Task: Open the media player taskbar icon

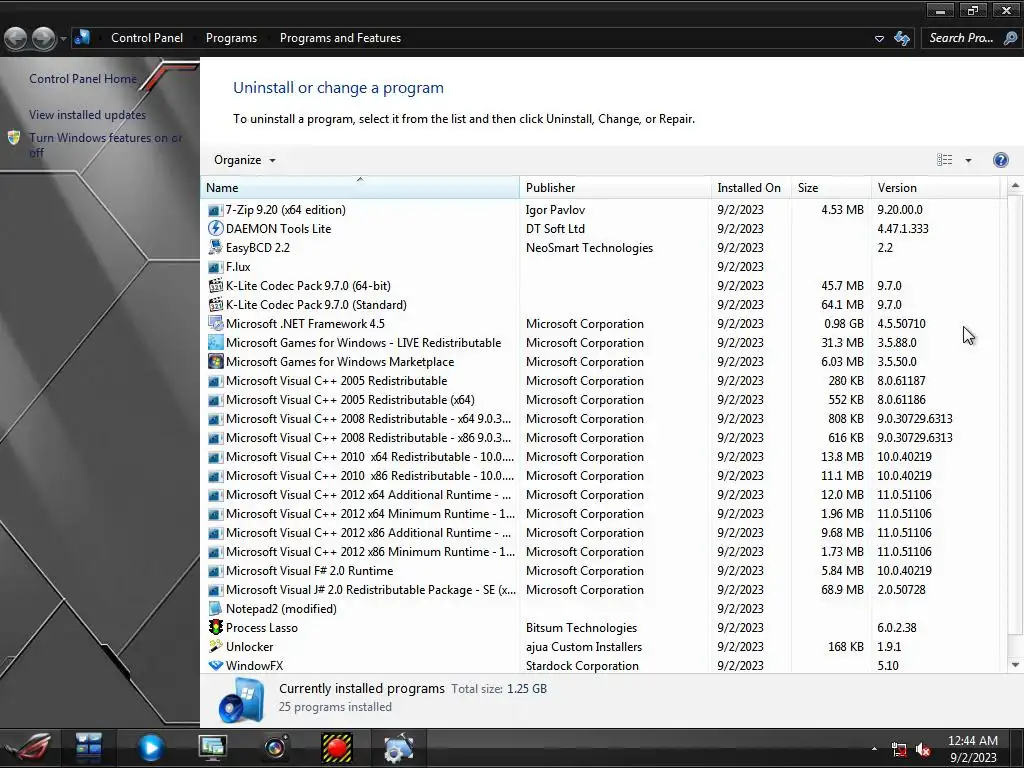Action: point(150,748)
